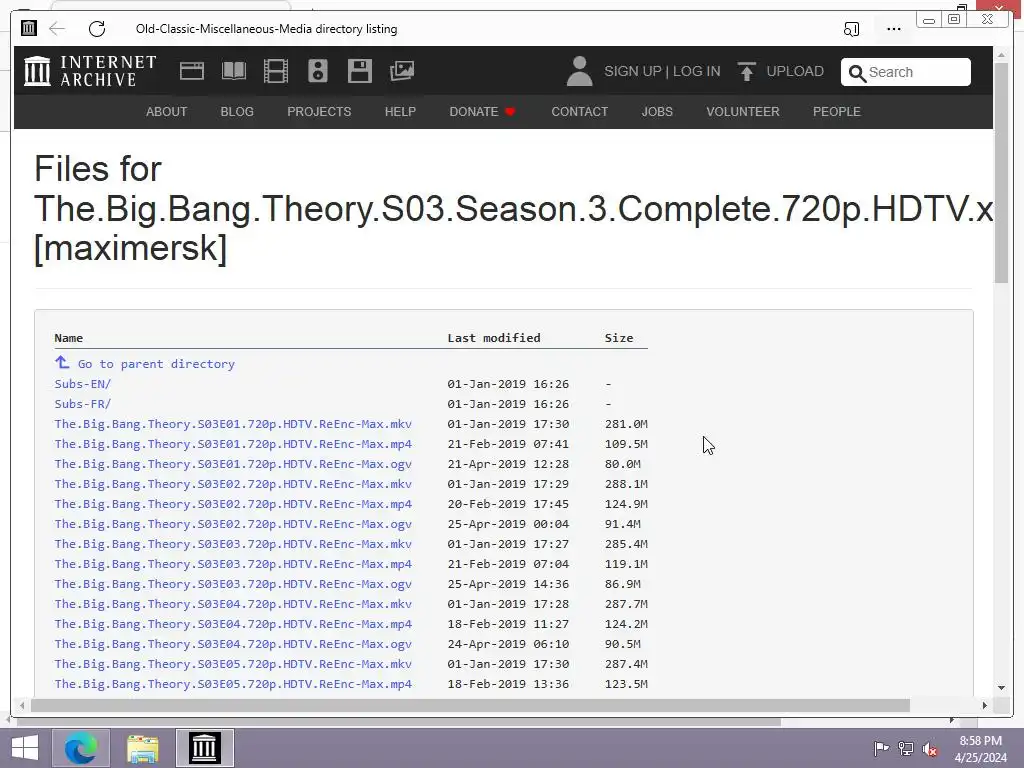The height and width of the screenshot is (768, 1024).
Task: Click the parent directory up-arrow icon
Action: pyautogui.click(x=62, y=362)
